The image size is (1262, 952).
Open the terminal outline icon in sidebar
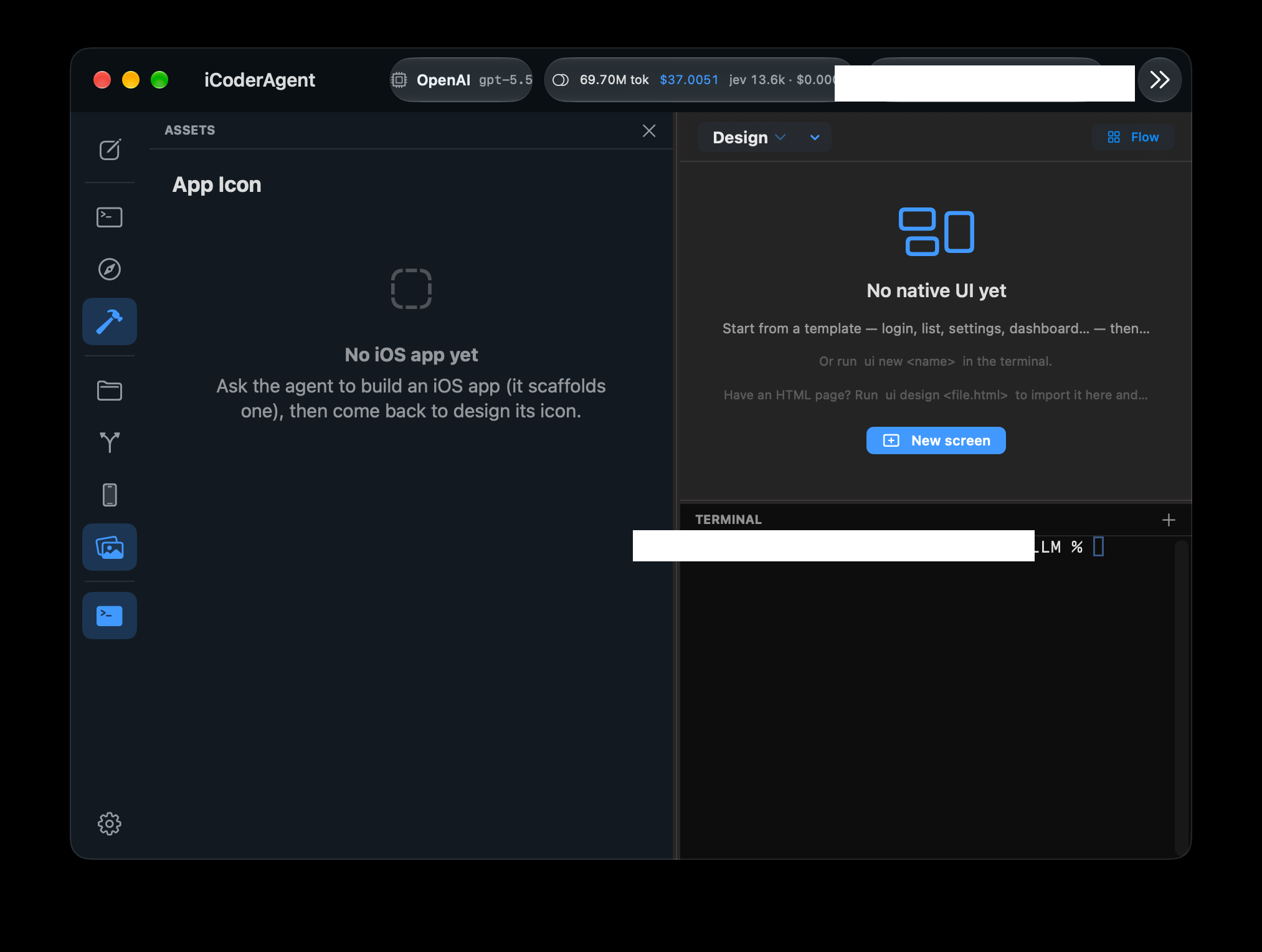pyautogui.click(x=110, y=217)
